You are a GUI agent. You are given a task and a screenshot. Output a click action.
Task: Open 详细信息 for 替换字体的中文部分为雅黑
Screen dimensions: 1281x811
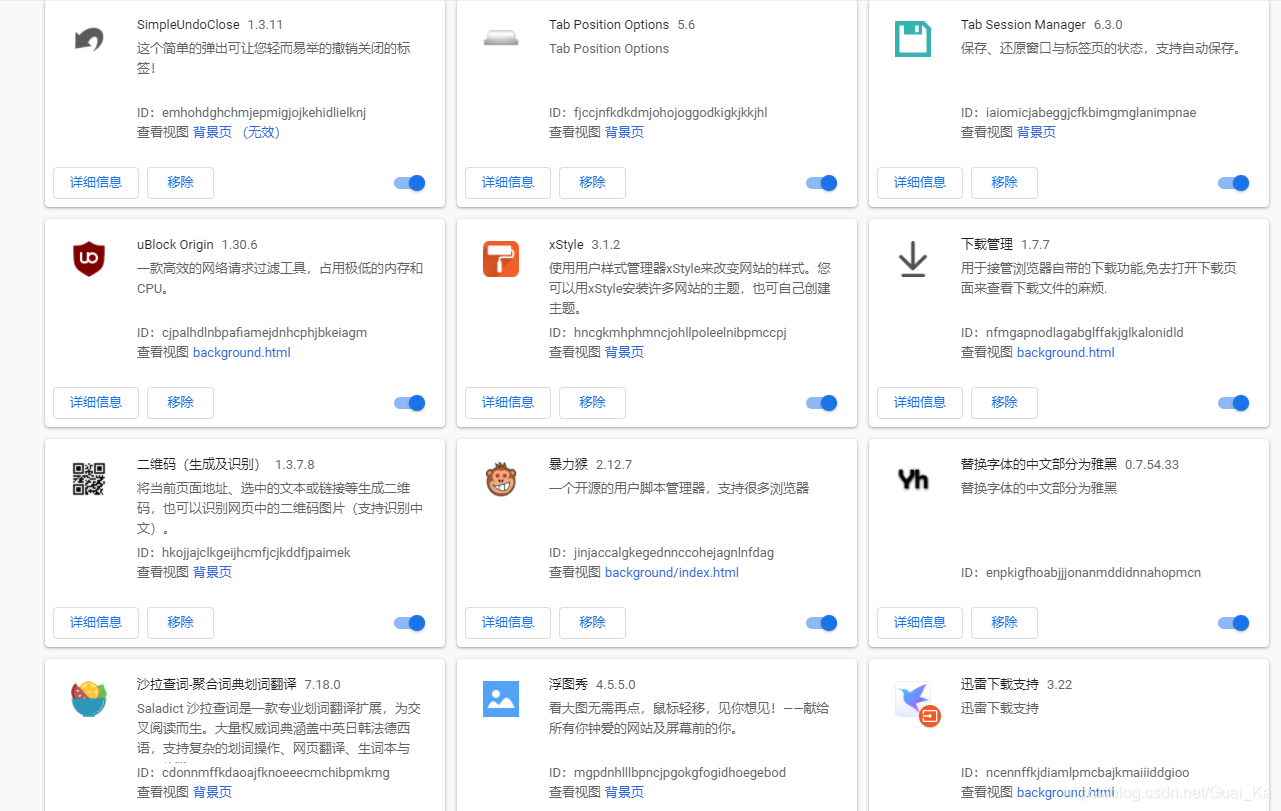coord(920,623)
